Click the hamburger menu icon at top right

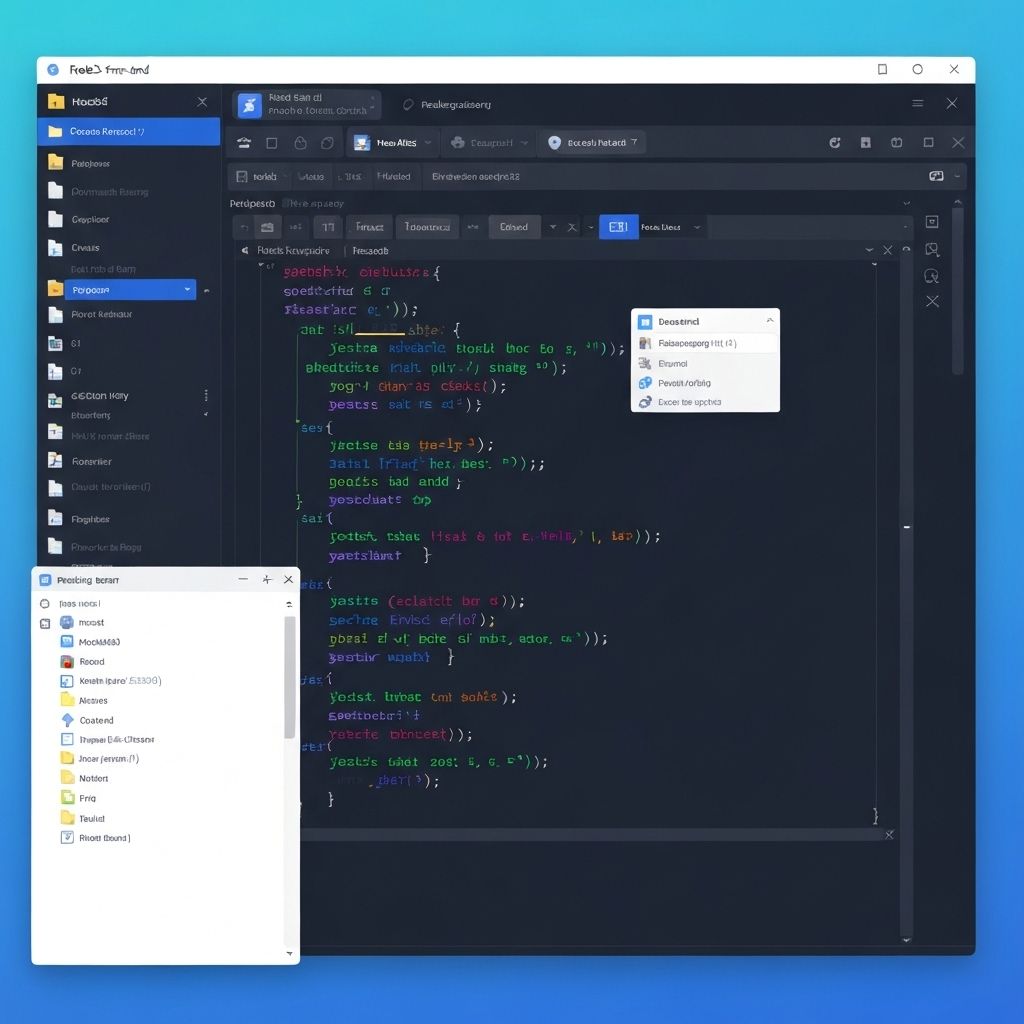(917, 104)
